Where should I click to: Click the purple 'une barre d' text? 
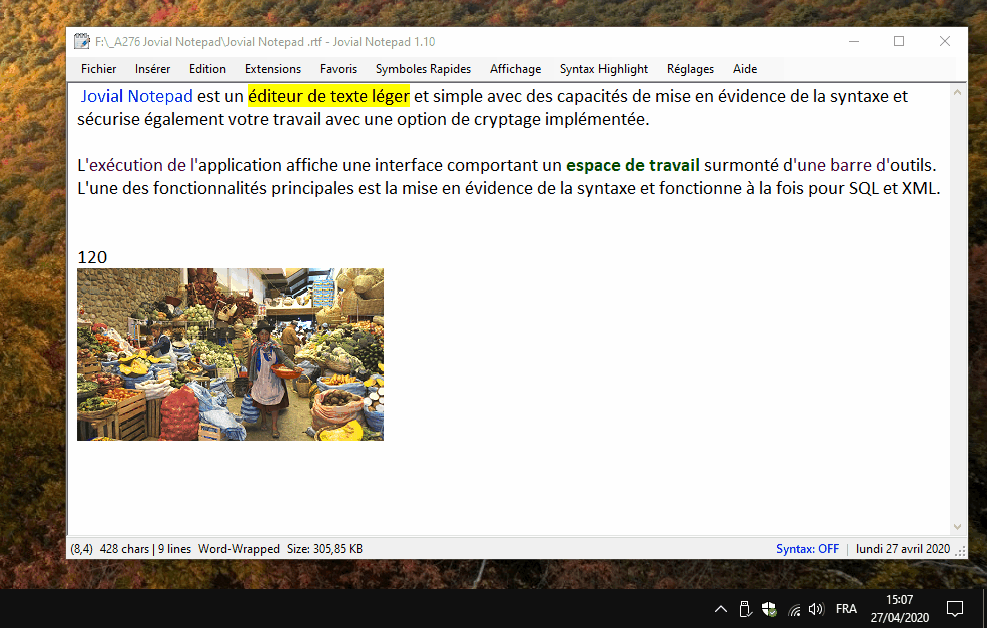click(841, 165)
